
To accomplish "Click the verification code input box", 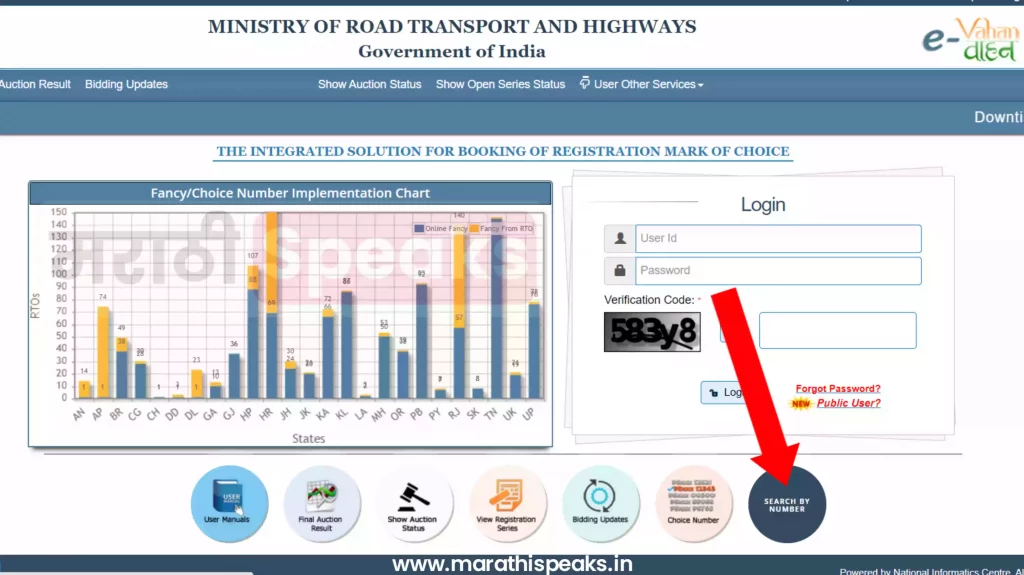I will pos(837,331).
